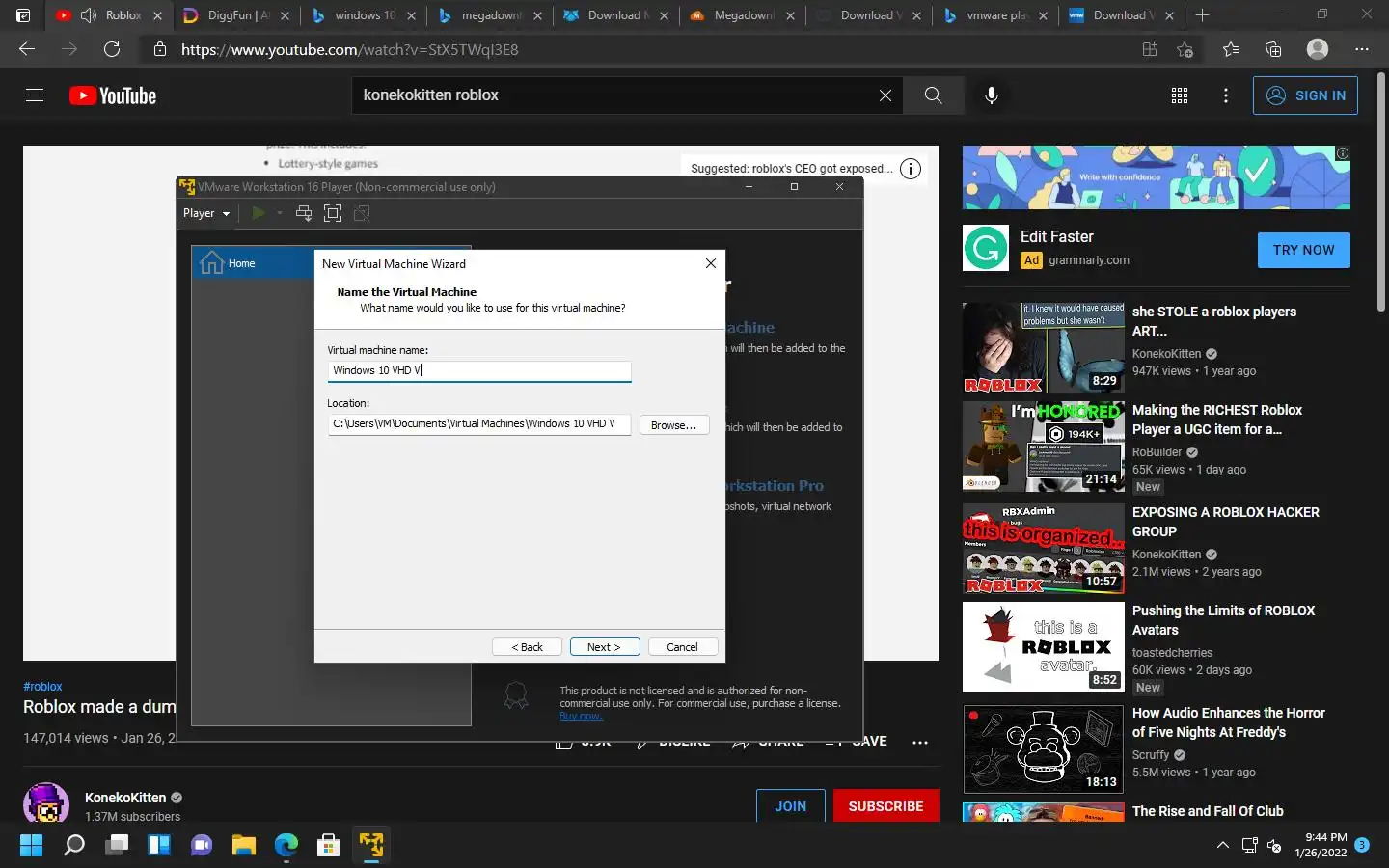The width and height of the screenshot is (1389, 868).
Task: Mute the Roblox tab via speaker icon
Action: [89, 15]
